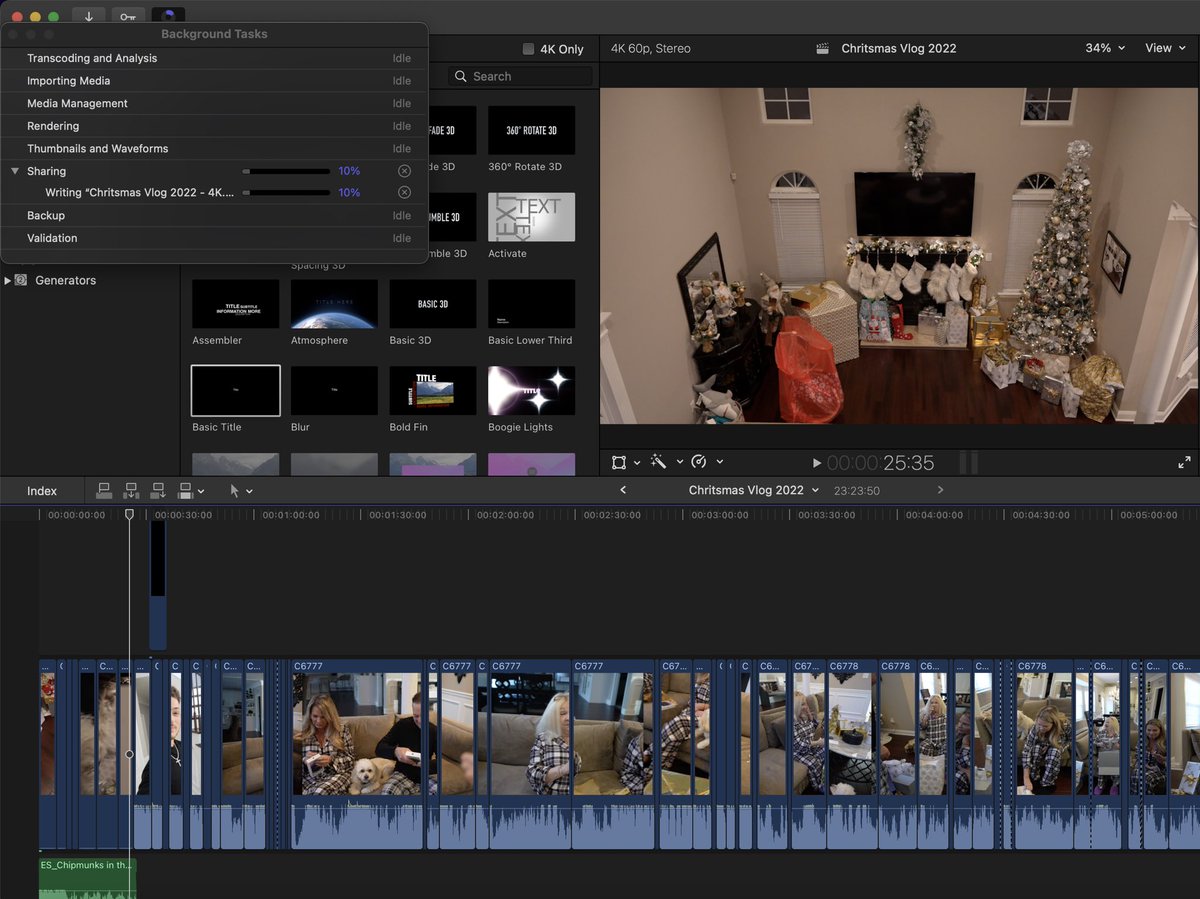Image resolution: width=1200 pixels, height=899 pixels.
Task: Select the Transcoding and Analysis row
Action: pos(214,58)
